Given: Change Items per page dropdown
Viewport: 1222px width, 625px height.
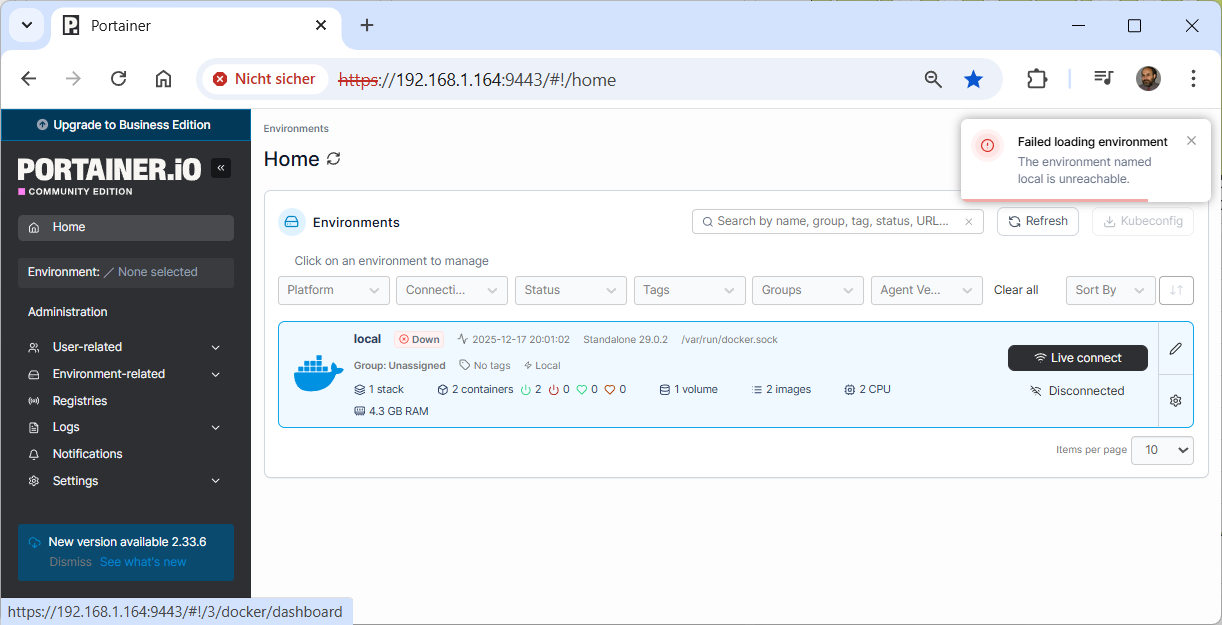Looking at the screenshot, I should (1162, 450).
